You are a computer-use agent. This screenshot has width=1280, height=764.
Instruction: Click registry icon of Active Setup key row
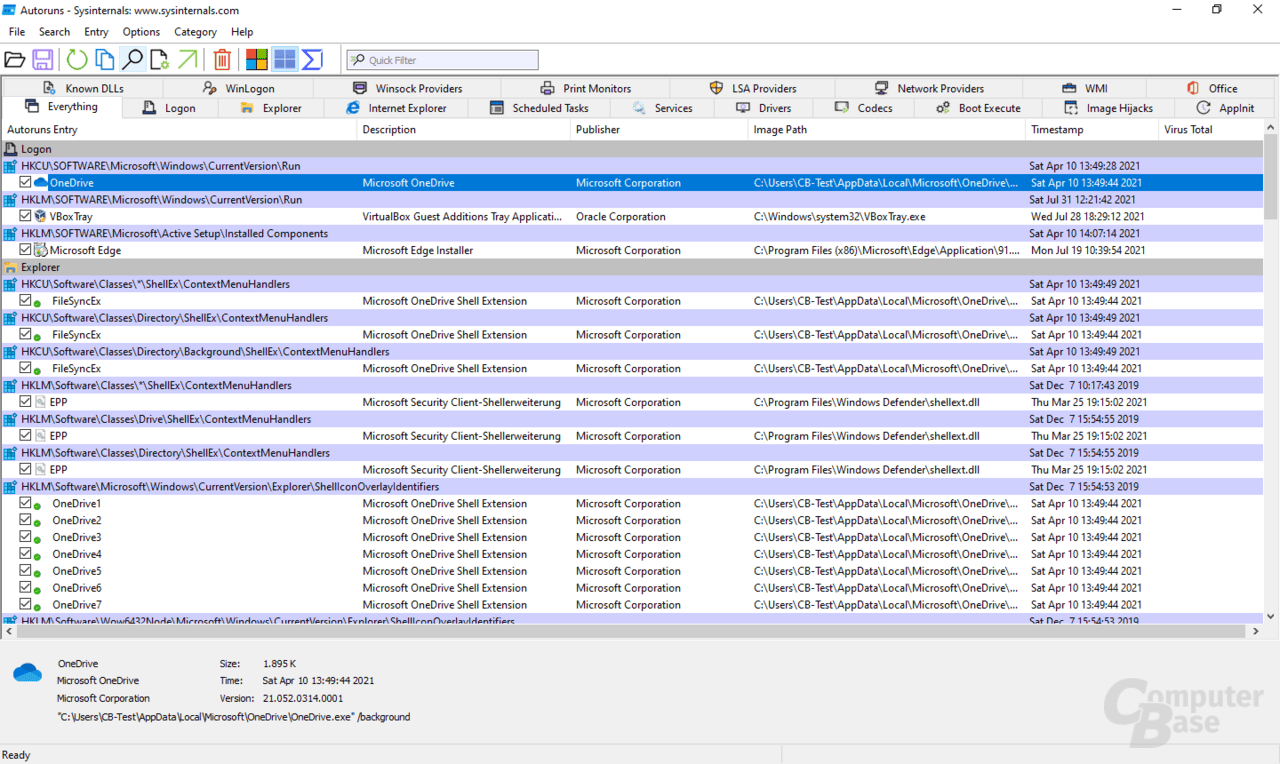(10, 233)
